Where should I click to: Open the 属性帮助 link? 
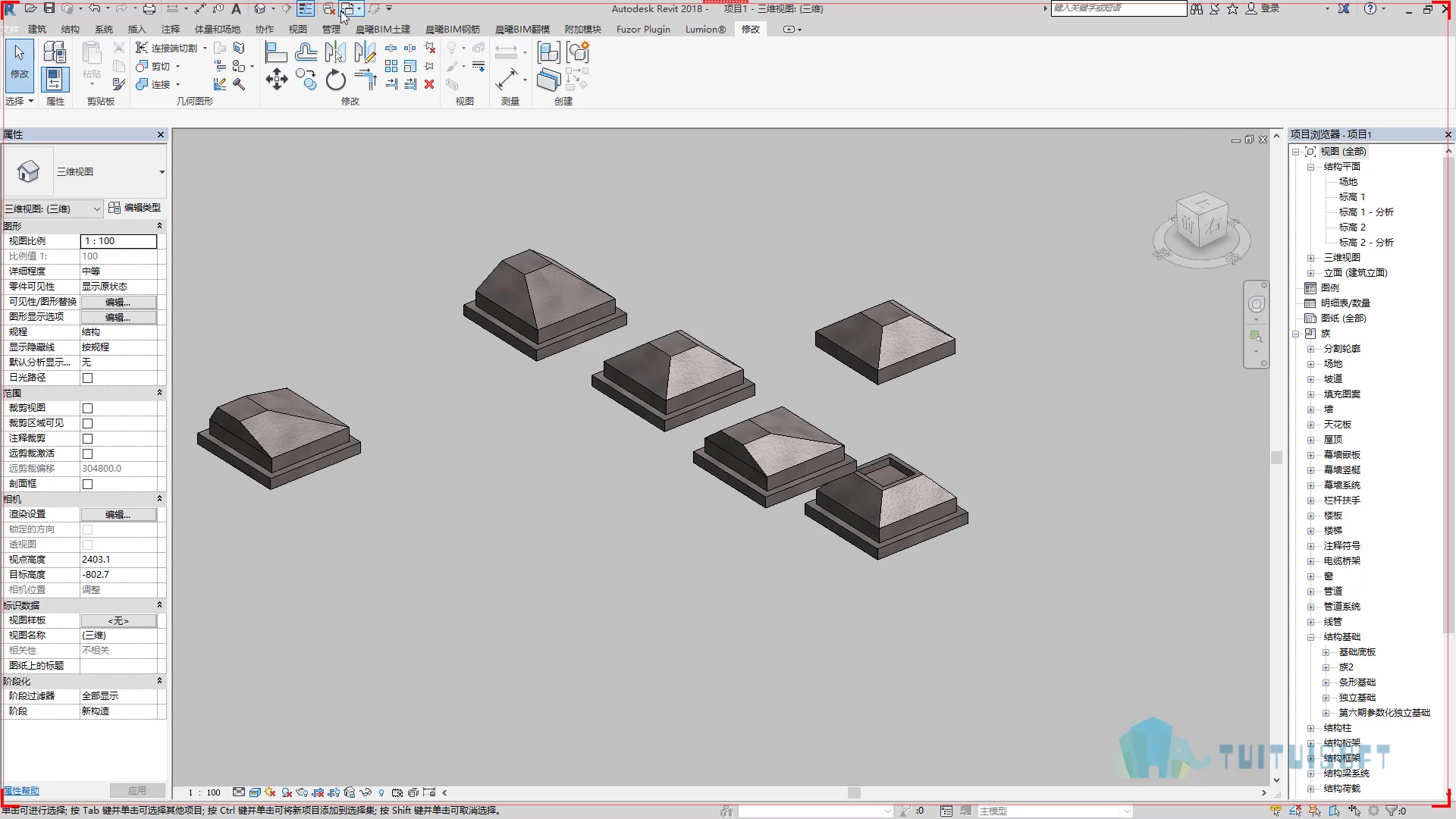click(21, 791)
